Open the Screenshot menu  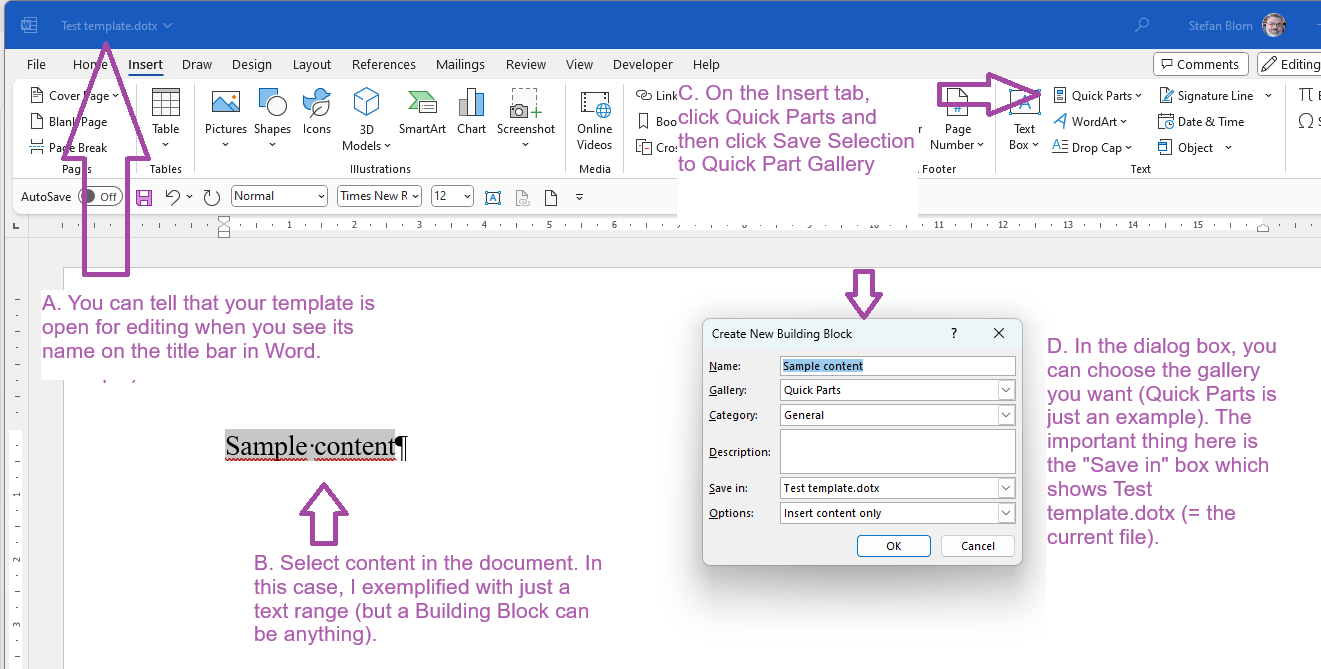click(x=526, y=118)
